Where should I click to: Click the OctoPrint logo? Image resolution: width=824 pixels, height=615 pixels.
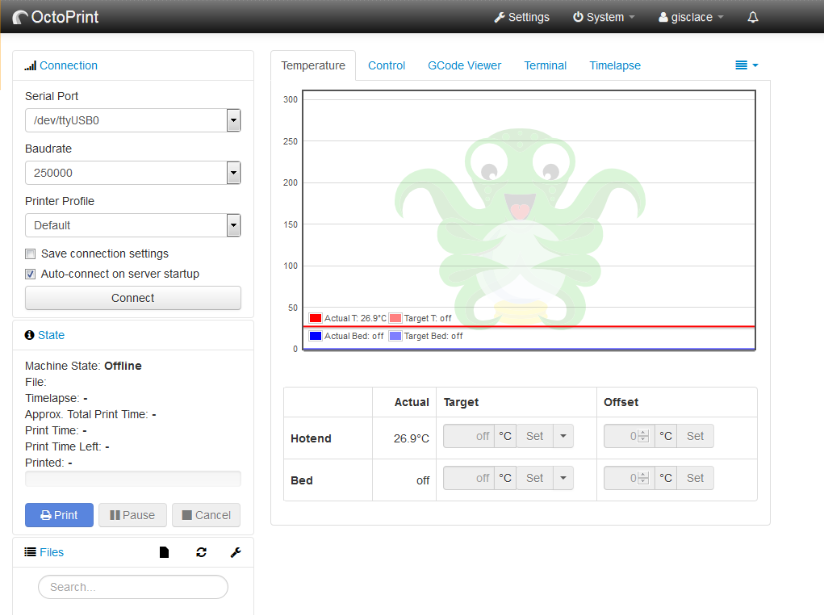pos(55,17)
